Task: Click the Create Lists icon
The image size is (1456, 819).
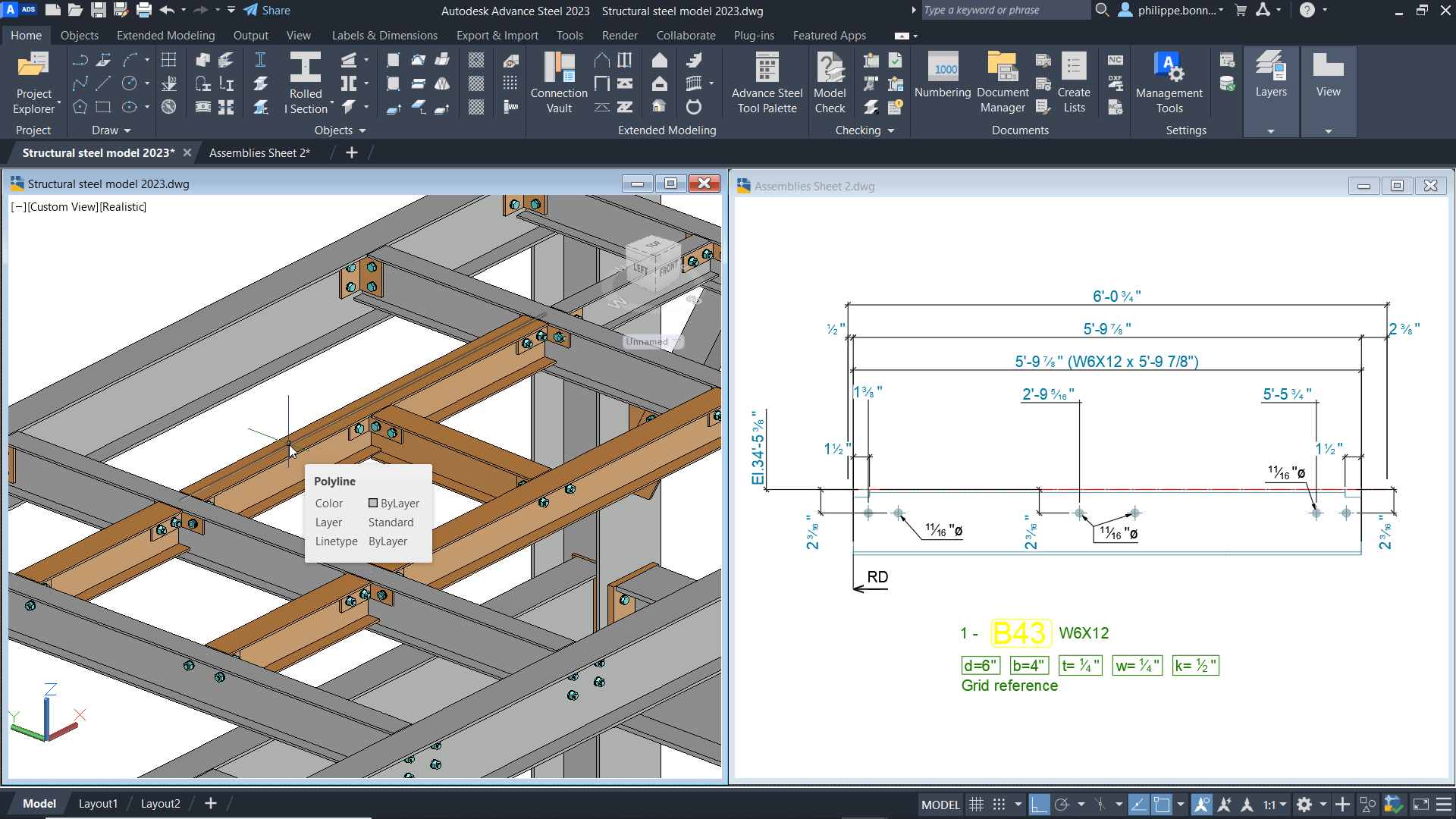Action: click(1074, 83)
